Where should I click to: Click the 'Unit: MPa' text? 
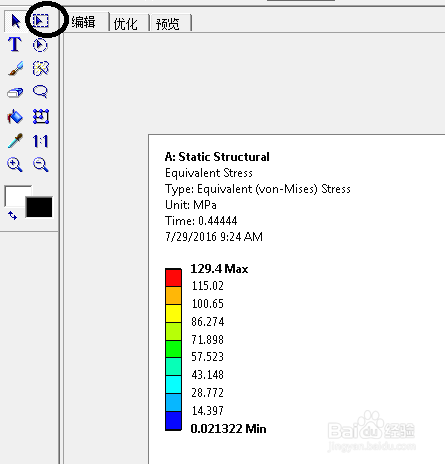click(191, 204)
